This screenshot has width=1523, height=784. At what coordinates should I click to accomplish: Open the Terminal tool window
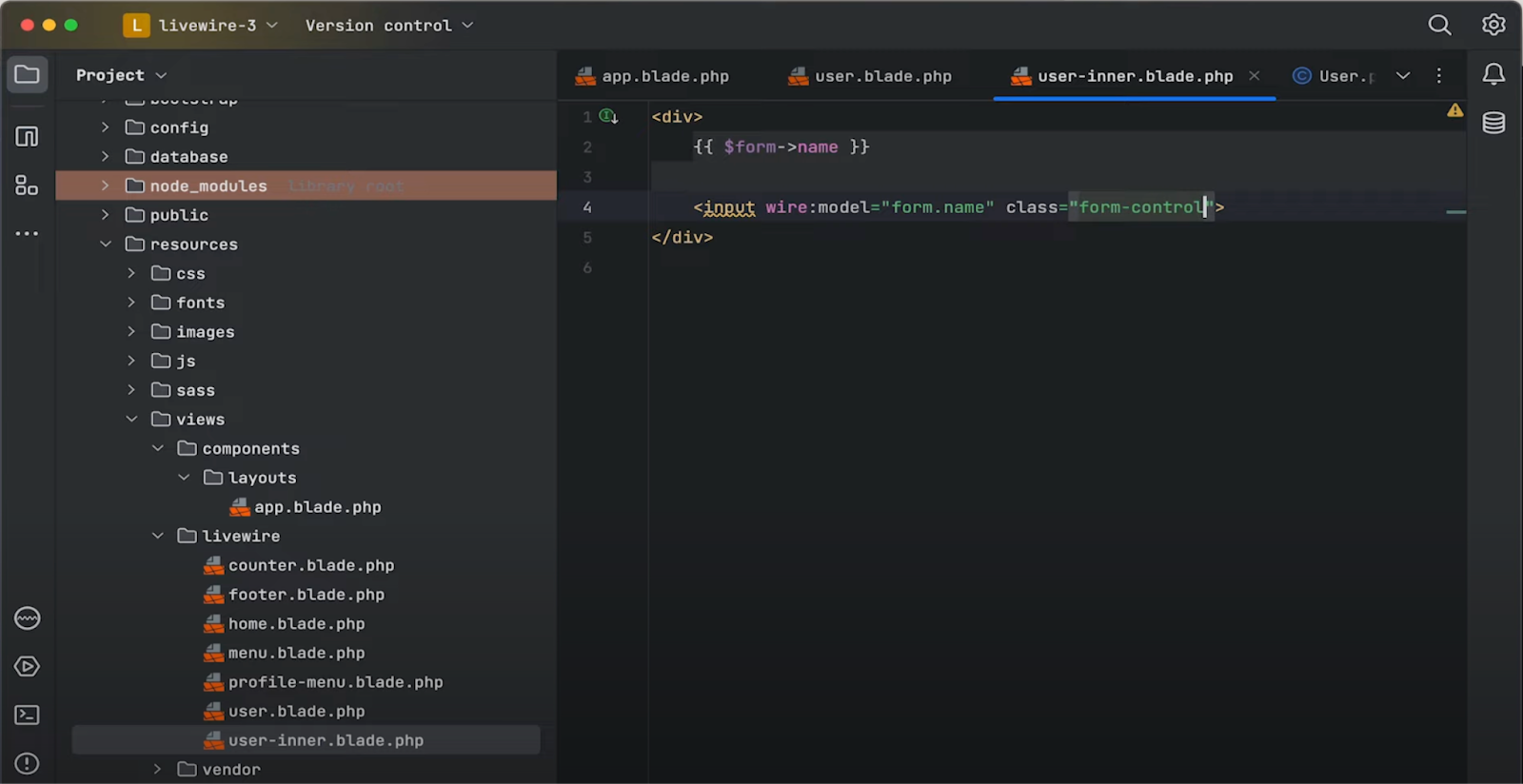(27, 715)
